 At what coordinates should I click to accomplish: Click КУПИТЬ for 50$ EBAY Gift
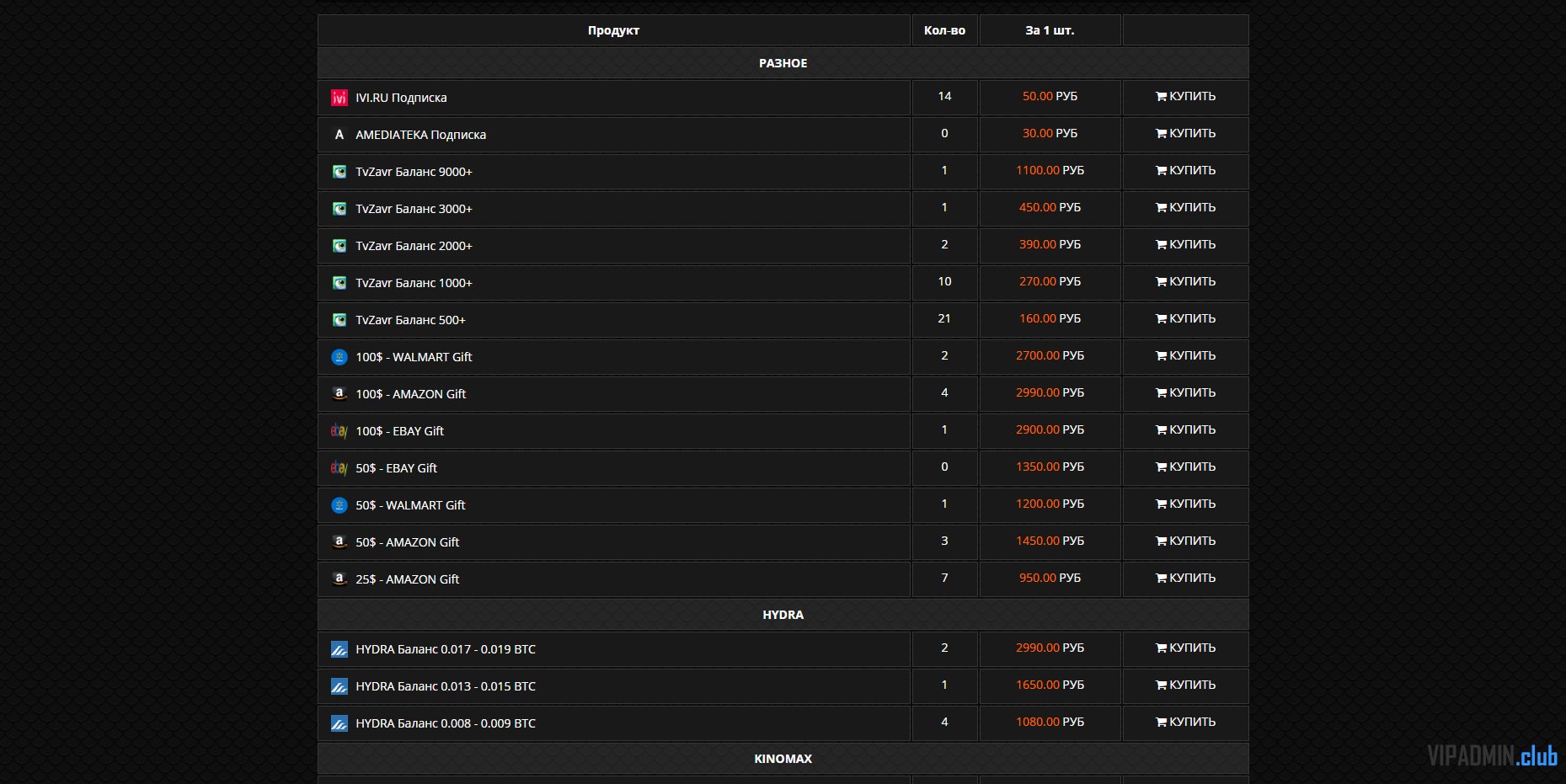coord(1185,467)
